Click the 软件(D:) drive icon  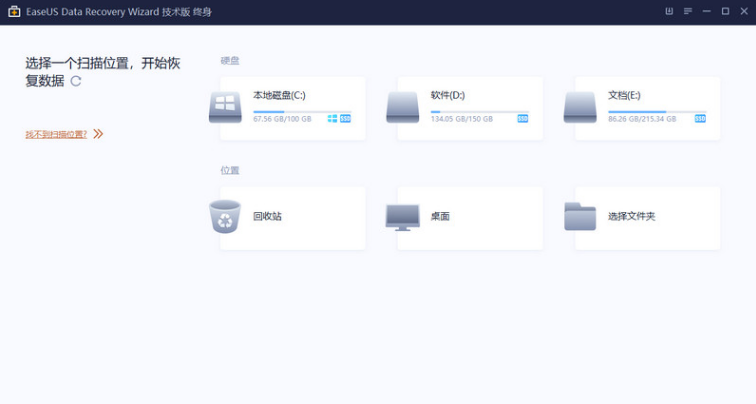pos(403,108)
